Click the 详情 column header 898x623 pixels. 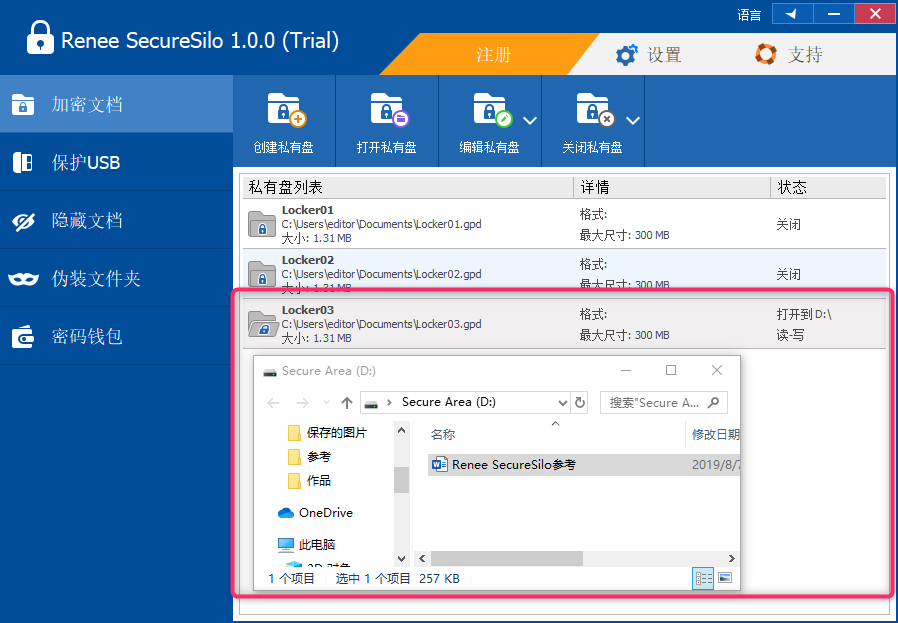pyautogui.click(x=672, y=187)
